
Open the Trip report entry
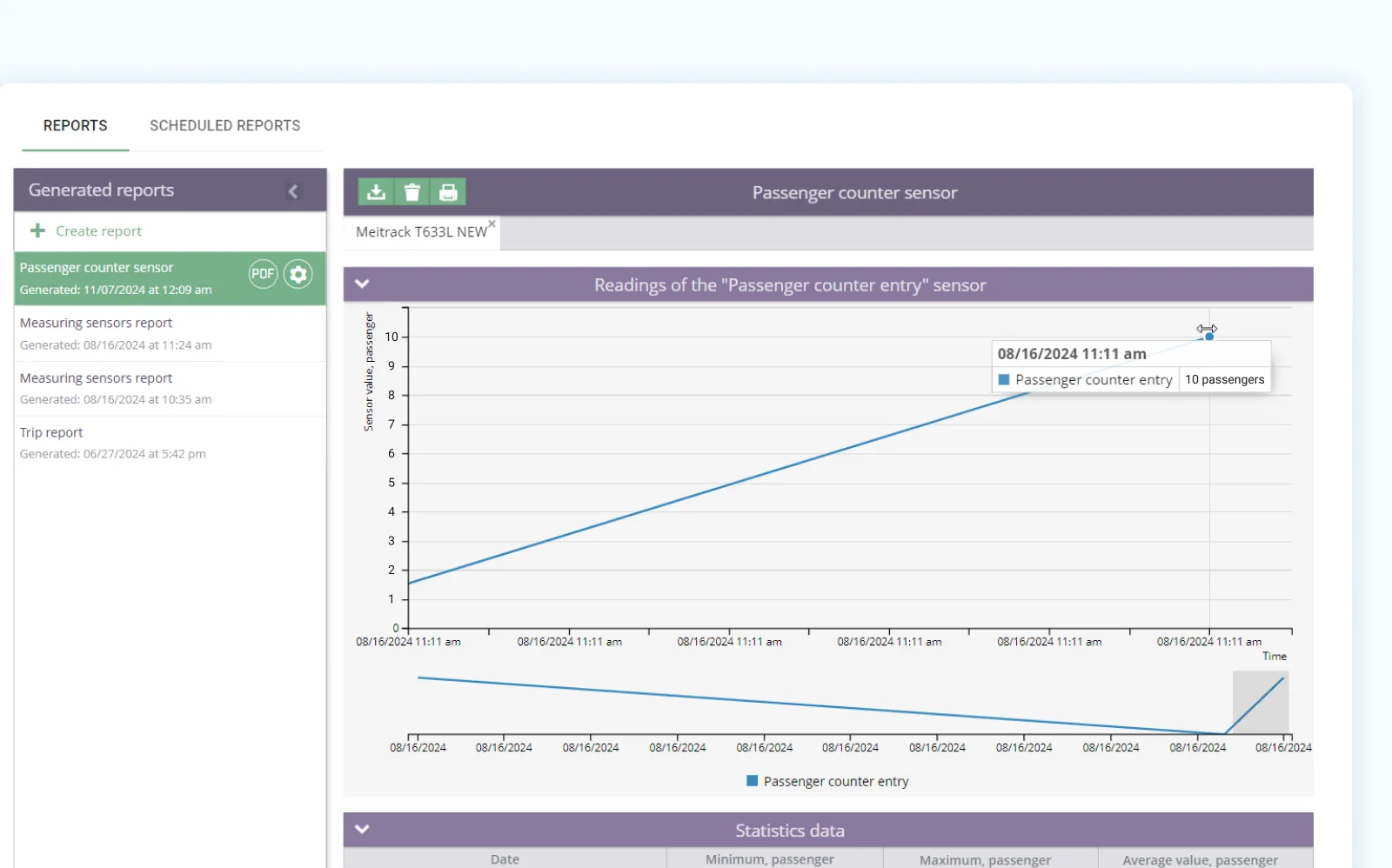pyautogui.click(x=170, y=443)
